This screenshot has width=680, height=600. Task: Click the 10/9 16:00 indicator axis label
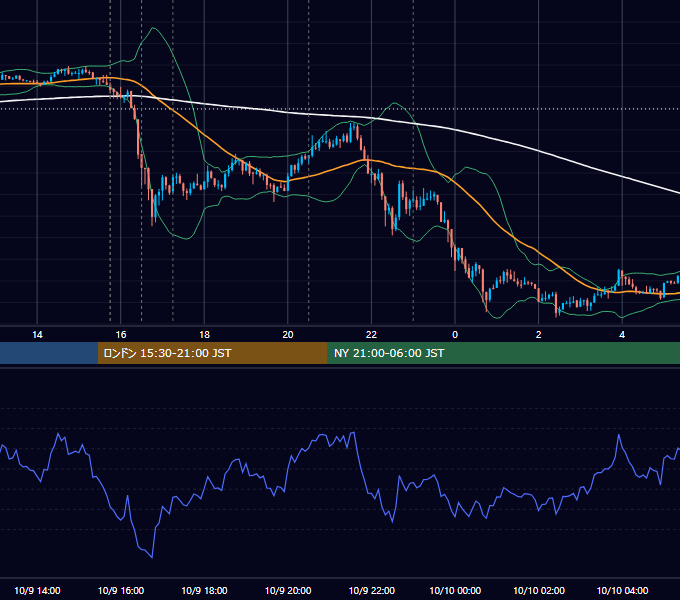(121, 590)
